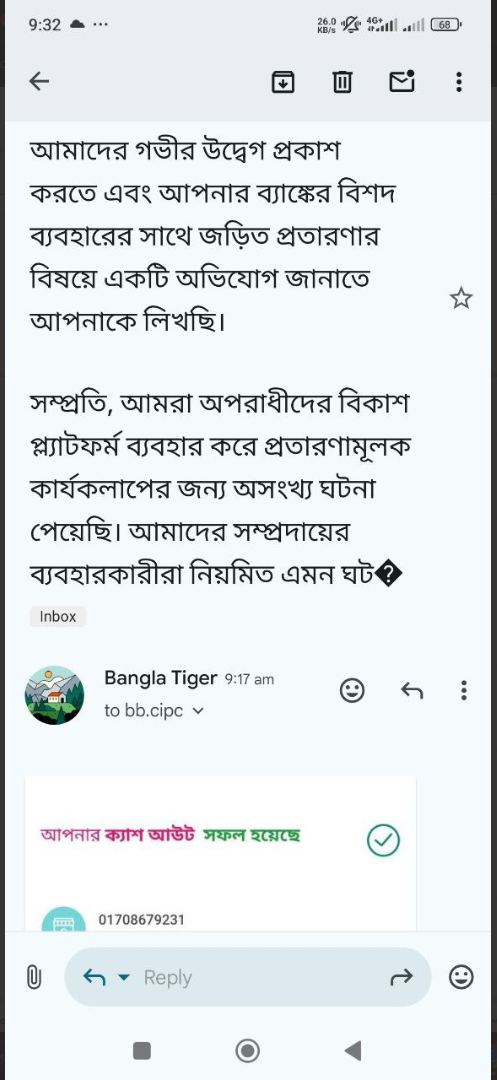Toggle the star on this email

coord(461,299)
